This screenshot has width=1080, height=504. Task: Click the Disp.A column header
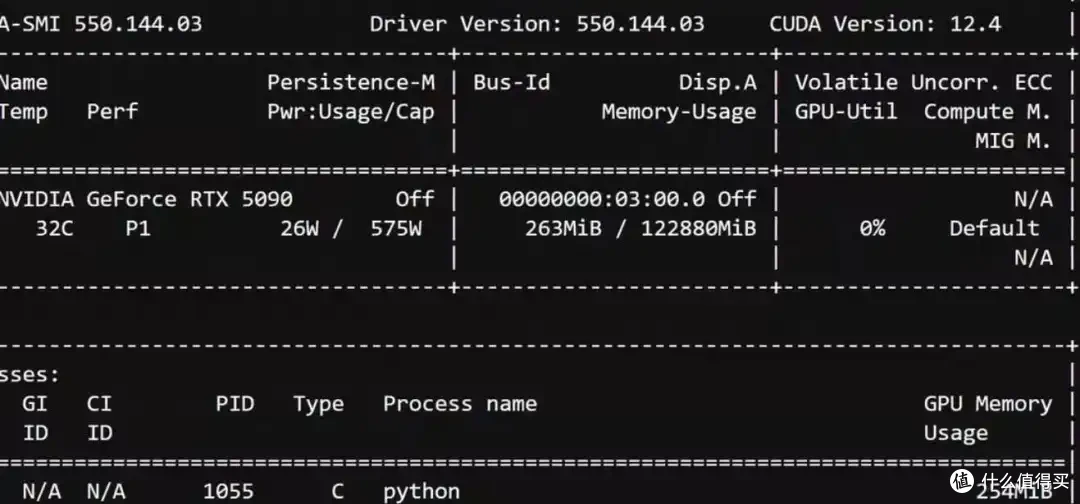pos(718,83)
